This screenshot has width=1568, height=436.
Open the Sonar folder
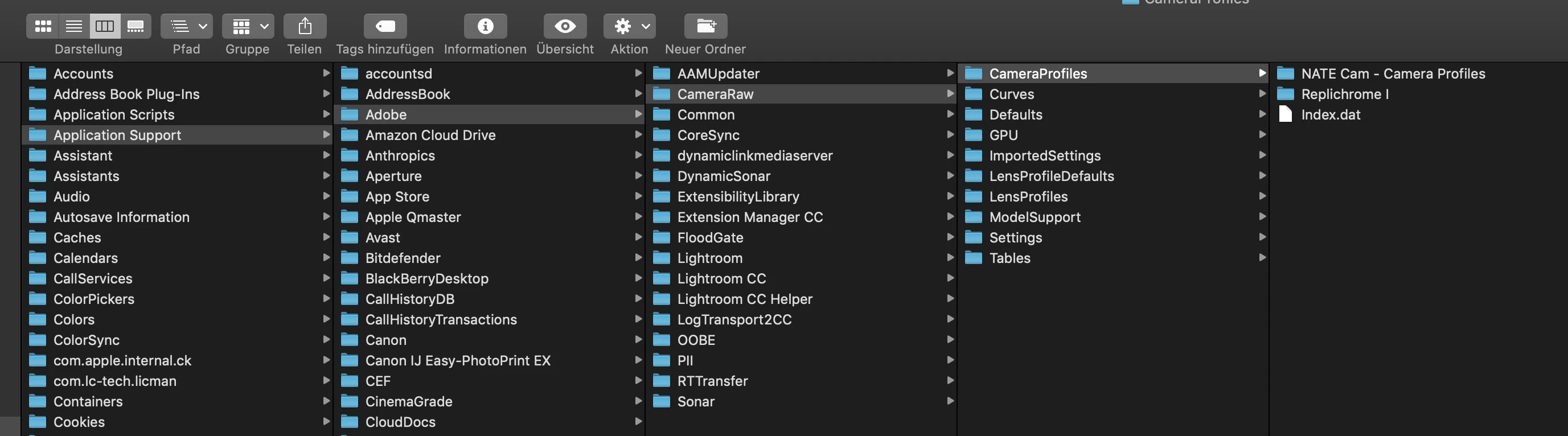point(801,401)
